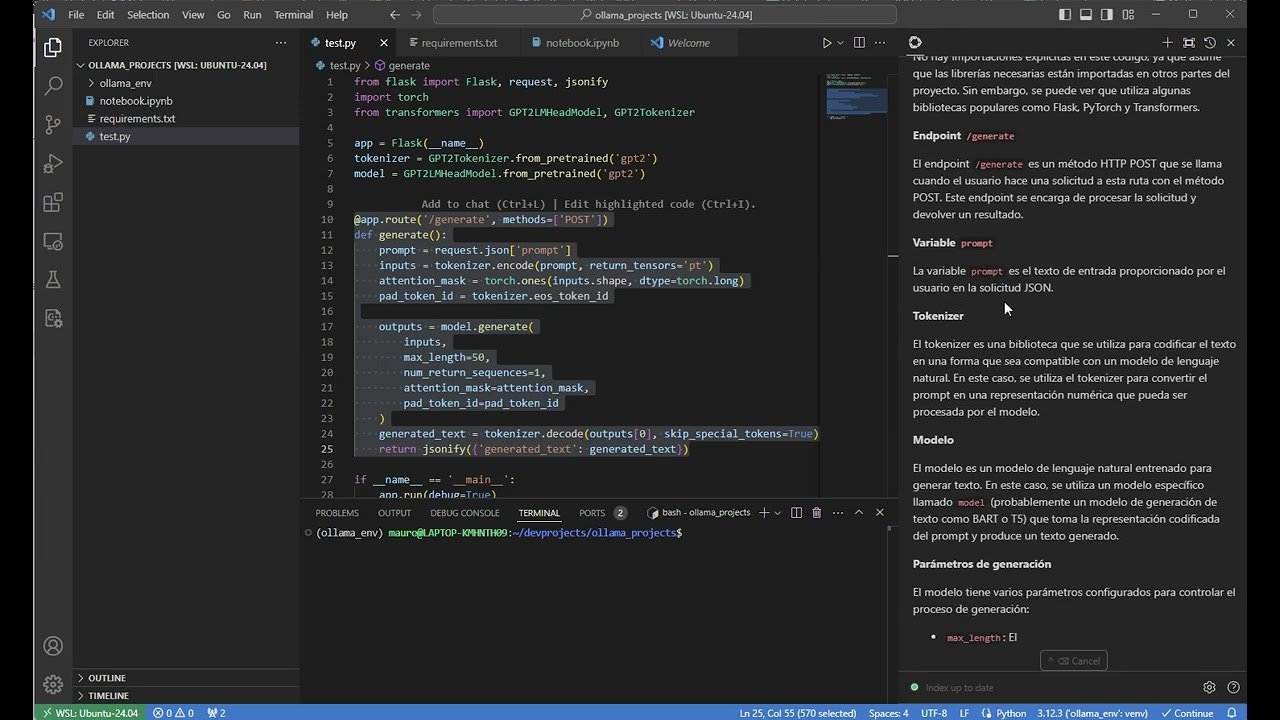Close the Continue side panel
Viewport: 1280px width, 720px height.
point(1231,43)
